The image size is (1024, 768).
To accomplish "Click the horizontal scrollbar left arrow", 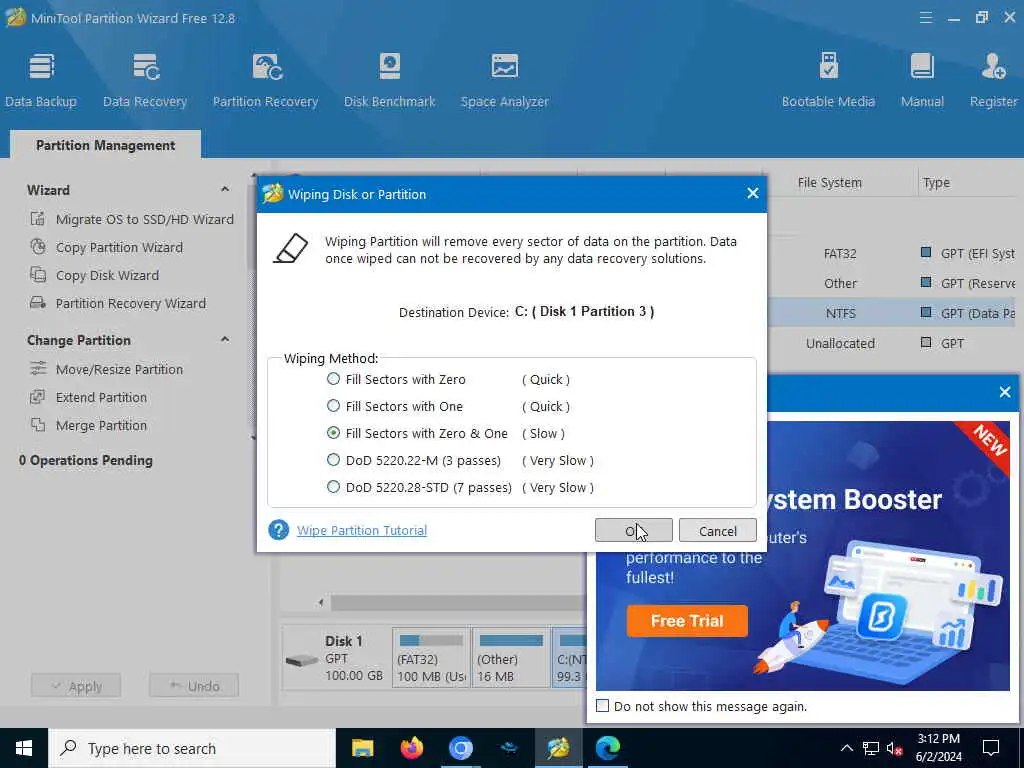I will pyautogui.click(x=321, y=602).
